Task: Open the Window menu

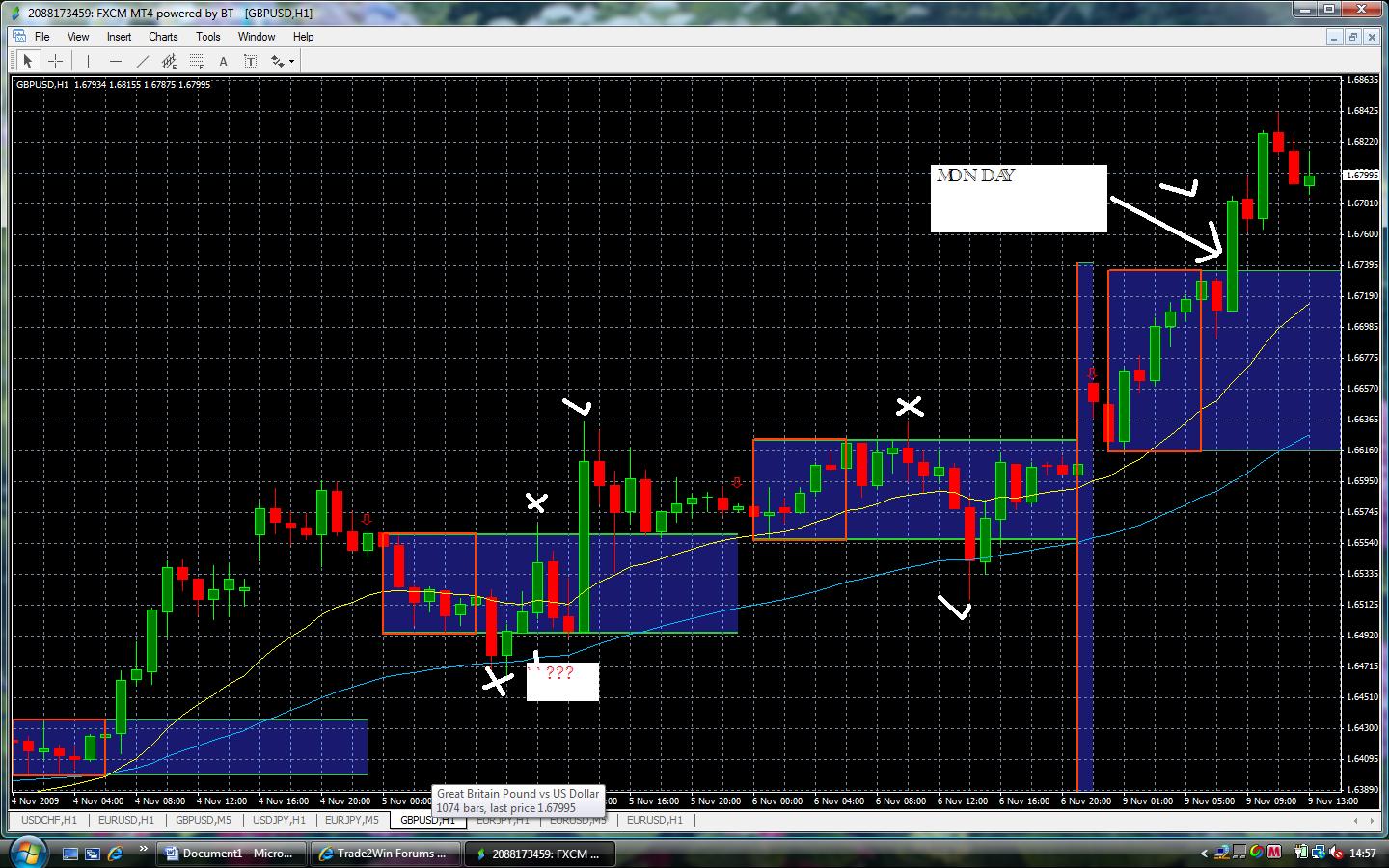Action: 257,37
